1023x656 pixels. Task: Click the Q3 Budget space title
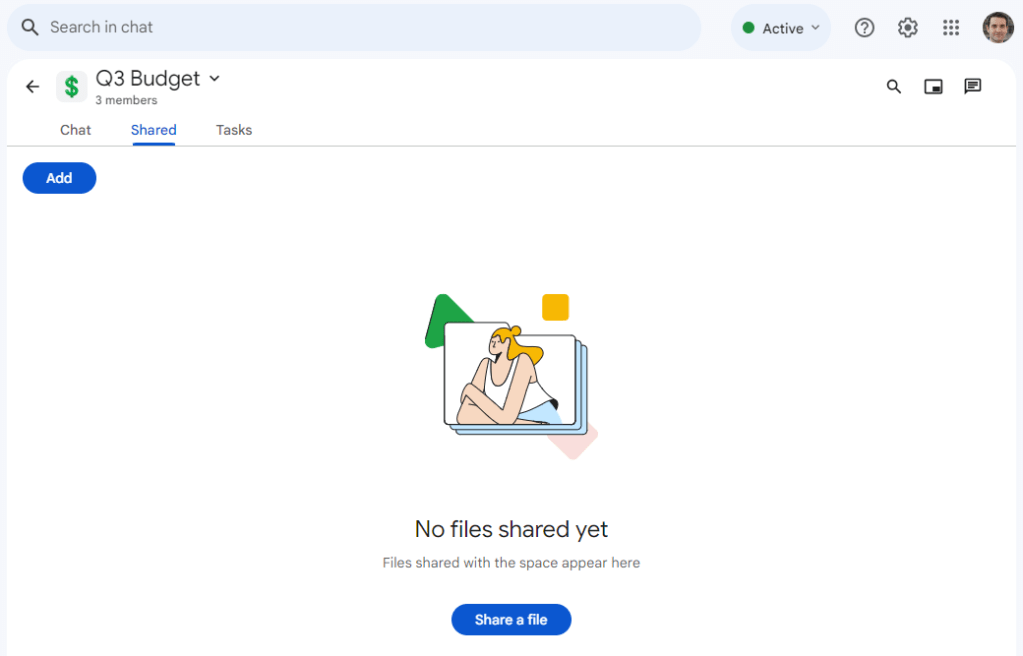pyautogui.click(x=147, y=78)
